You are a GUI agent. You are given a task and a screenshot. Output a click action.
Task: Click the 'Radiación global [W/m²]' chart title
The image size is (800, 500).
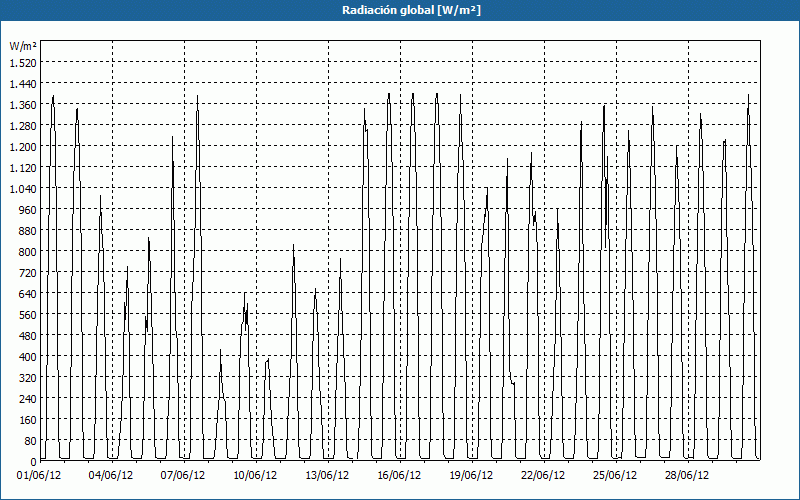tap(411, 10)
